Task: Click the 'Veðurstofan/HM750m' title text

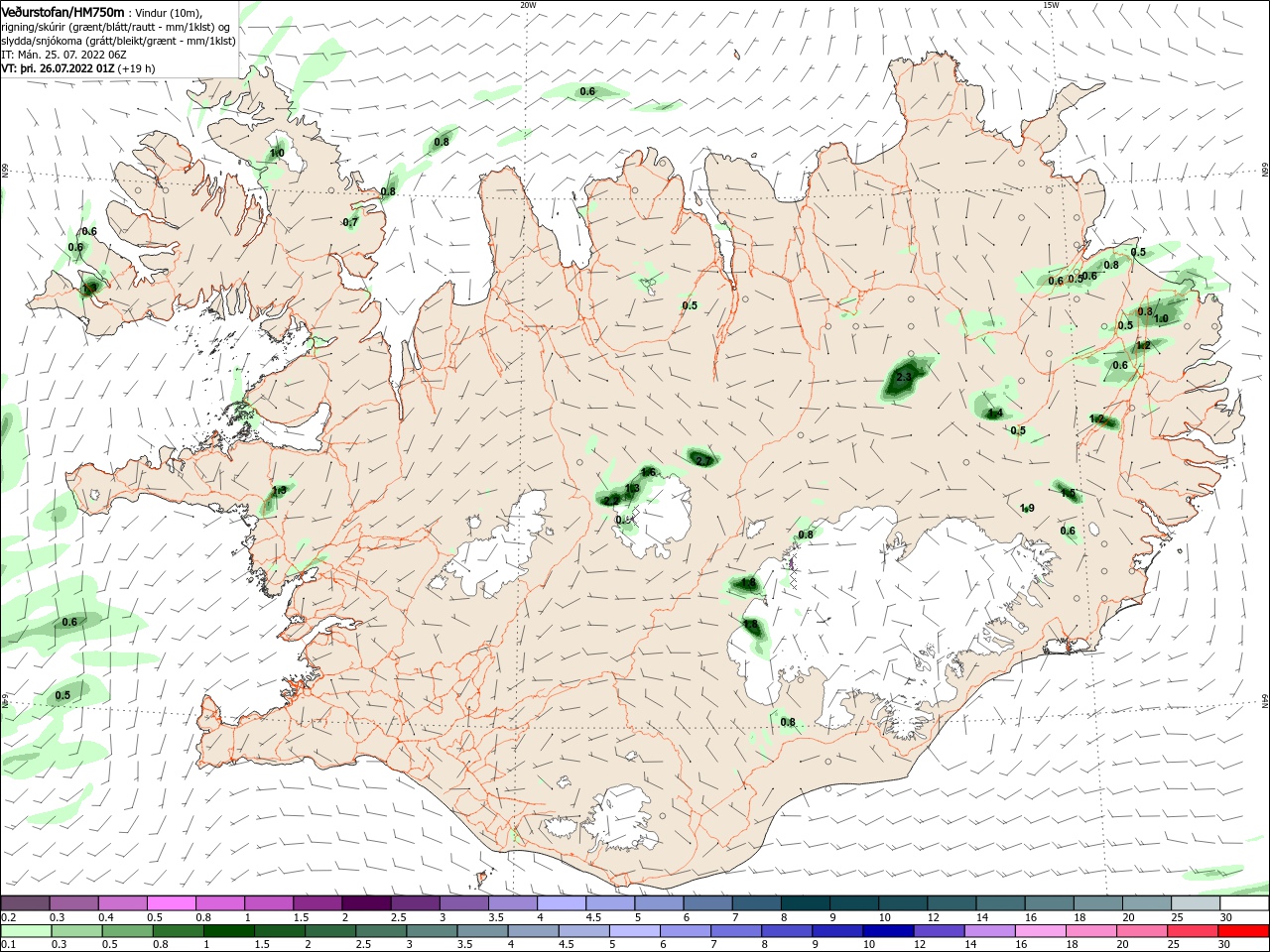Action: (x=63, y=11)
